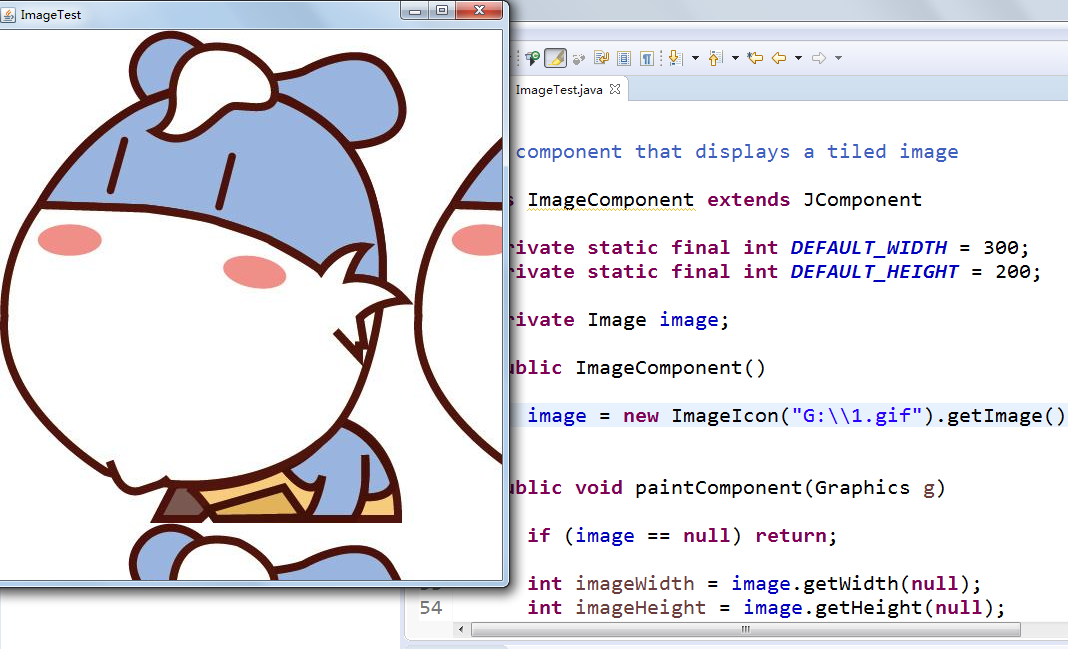
Task: Click ImageIcon constructor call in code
Action: [x=724, y=416]
